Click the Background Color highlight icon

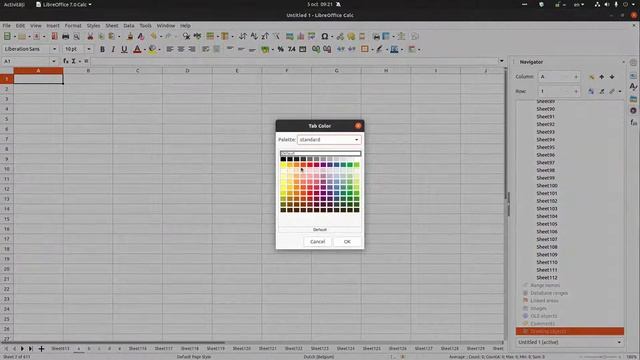tap(152, 49)
